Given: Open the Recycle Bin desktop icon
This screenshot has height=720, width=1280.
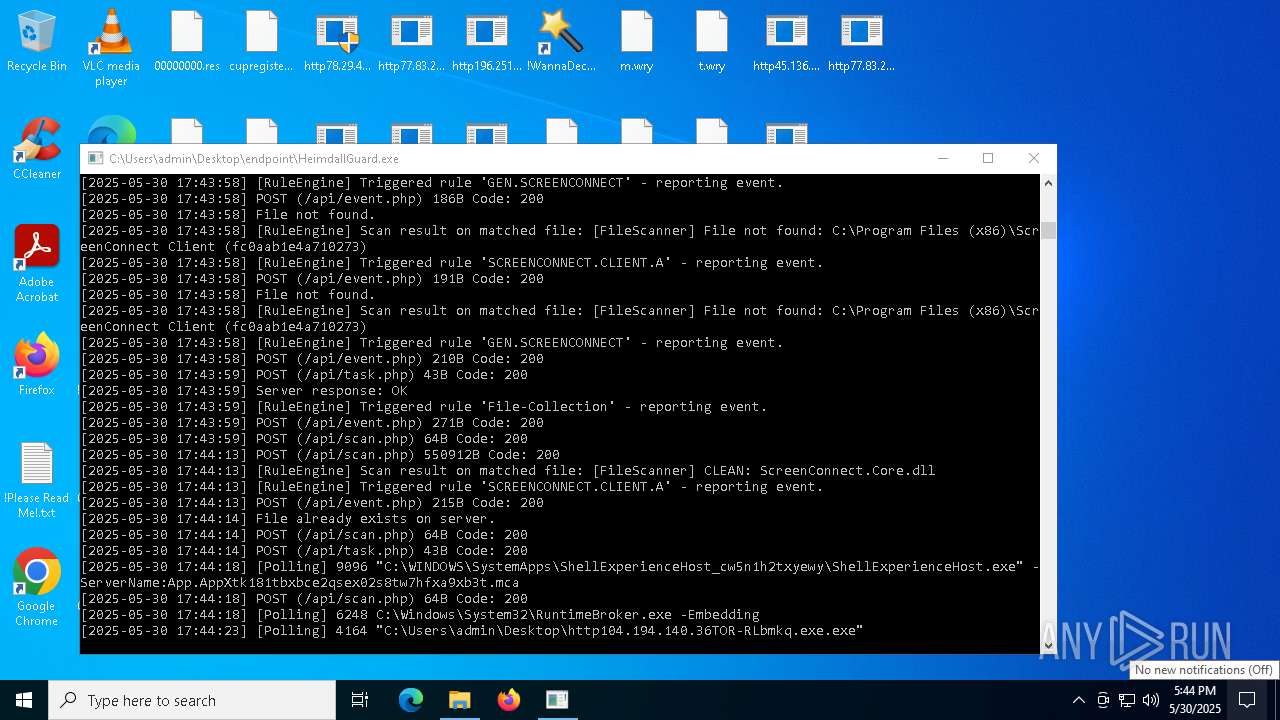Looking at the screenshot, I should pos(37,42).
